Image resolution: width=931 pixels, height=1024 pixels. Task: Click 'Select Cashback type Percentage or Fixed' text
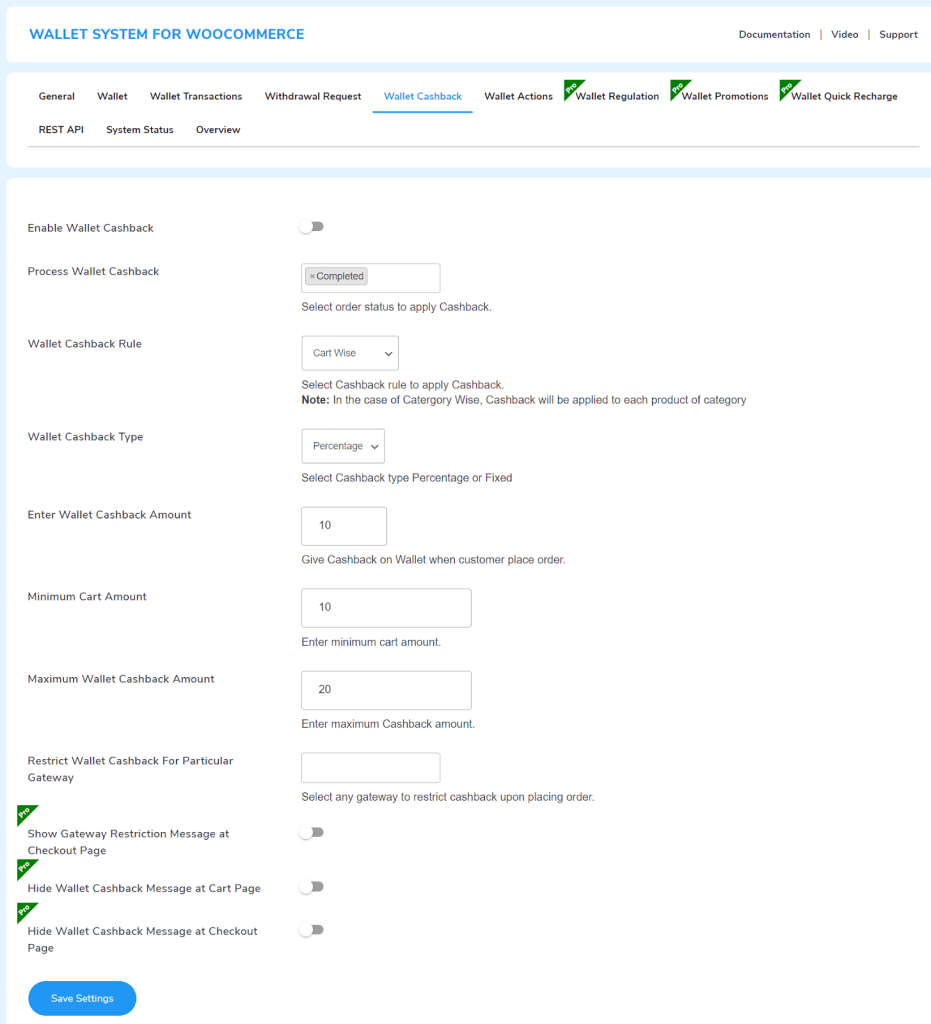pos(407,478)
